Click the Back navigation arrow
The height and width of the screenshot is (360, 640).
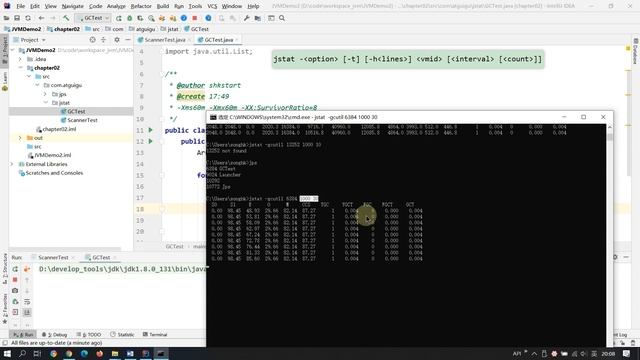click(x=41, y=18)
